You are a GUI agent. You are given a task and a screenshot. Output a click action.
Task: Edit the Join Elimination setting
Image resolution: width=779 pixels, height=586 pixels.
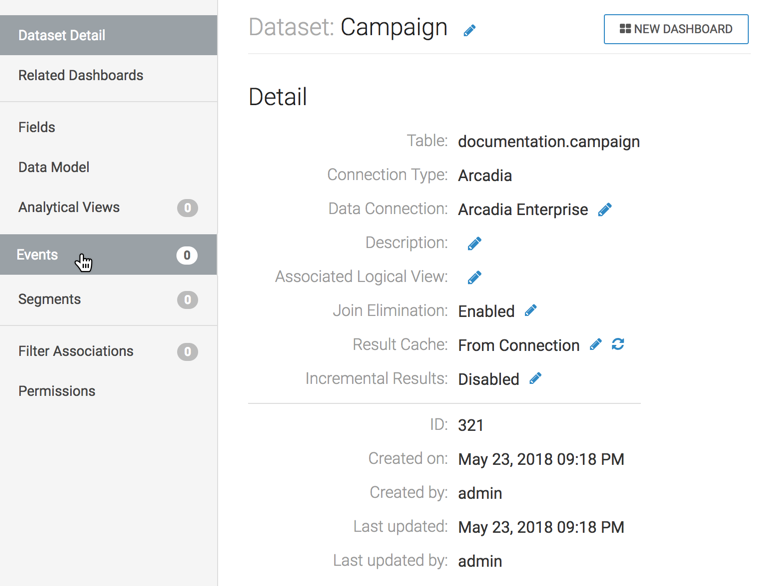531,311
